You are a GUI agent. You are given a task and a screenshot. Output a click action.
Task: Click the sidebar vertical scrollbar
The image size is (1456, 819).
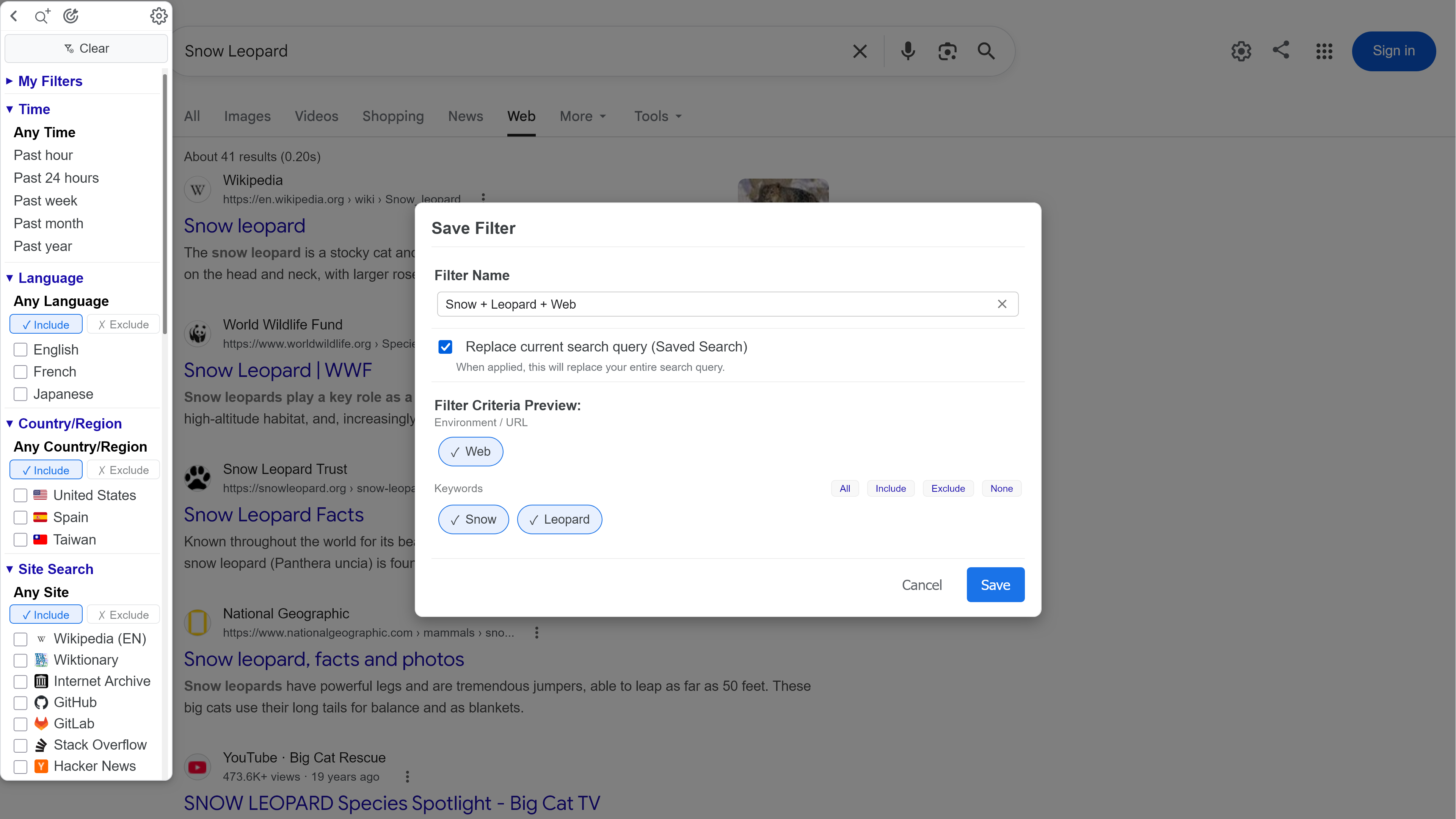click(165, 204)
